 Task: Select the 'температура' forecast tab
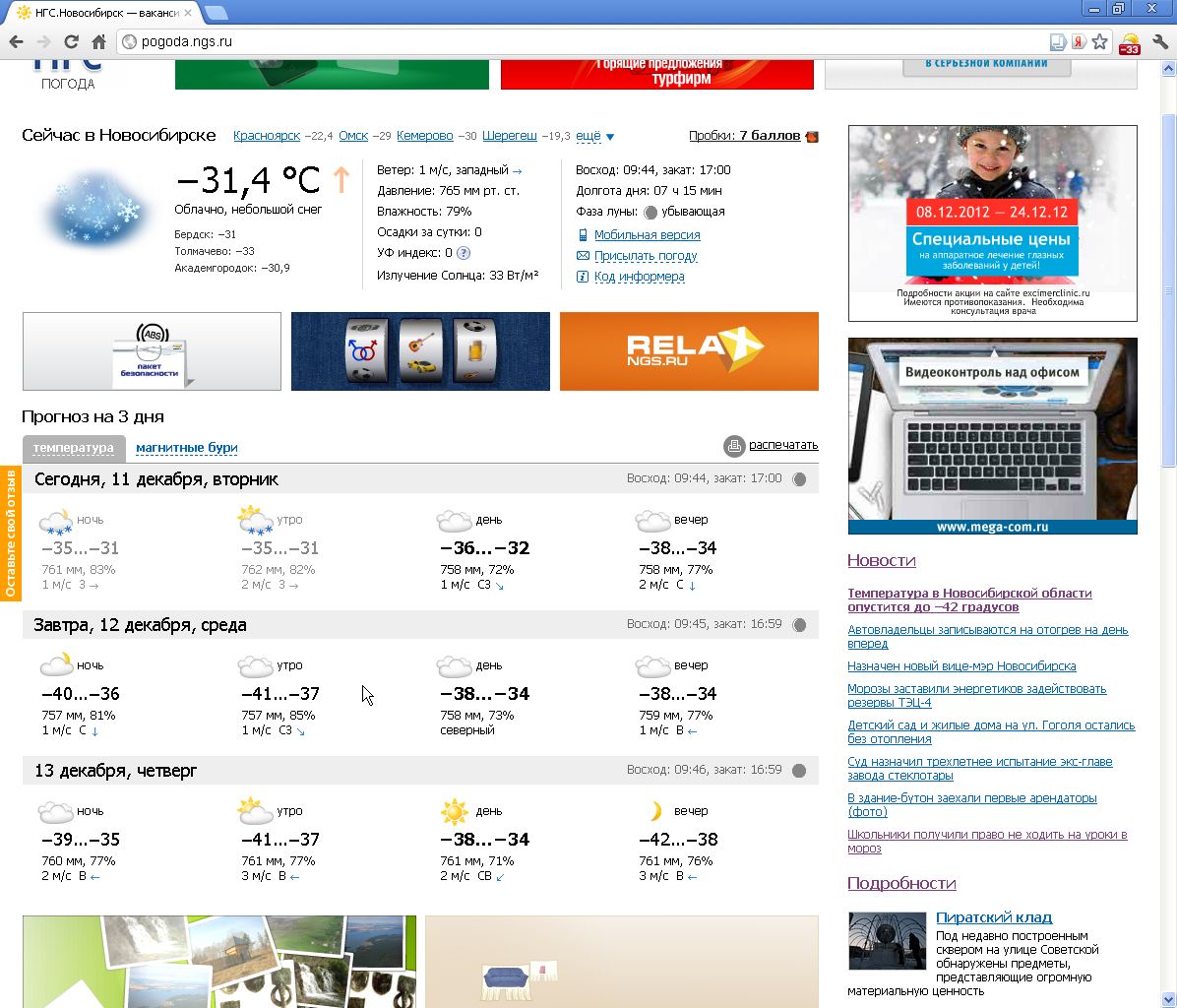click(x=74, y=448)
